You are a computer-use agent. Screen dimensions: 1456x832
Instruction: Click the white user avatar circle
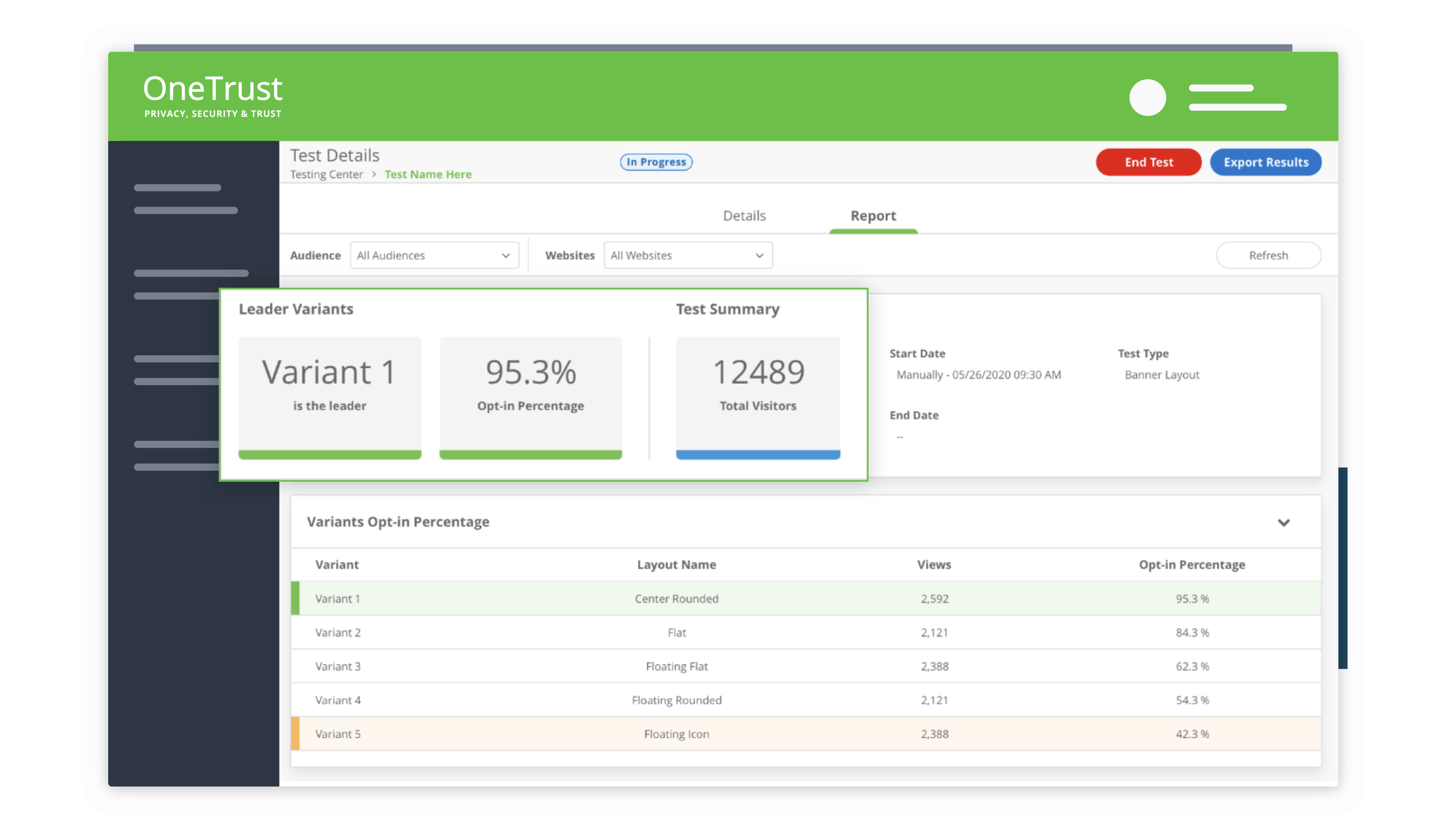1148,98
